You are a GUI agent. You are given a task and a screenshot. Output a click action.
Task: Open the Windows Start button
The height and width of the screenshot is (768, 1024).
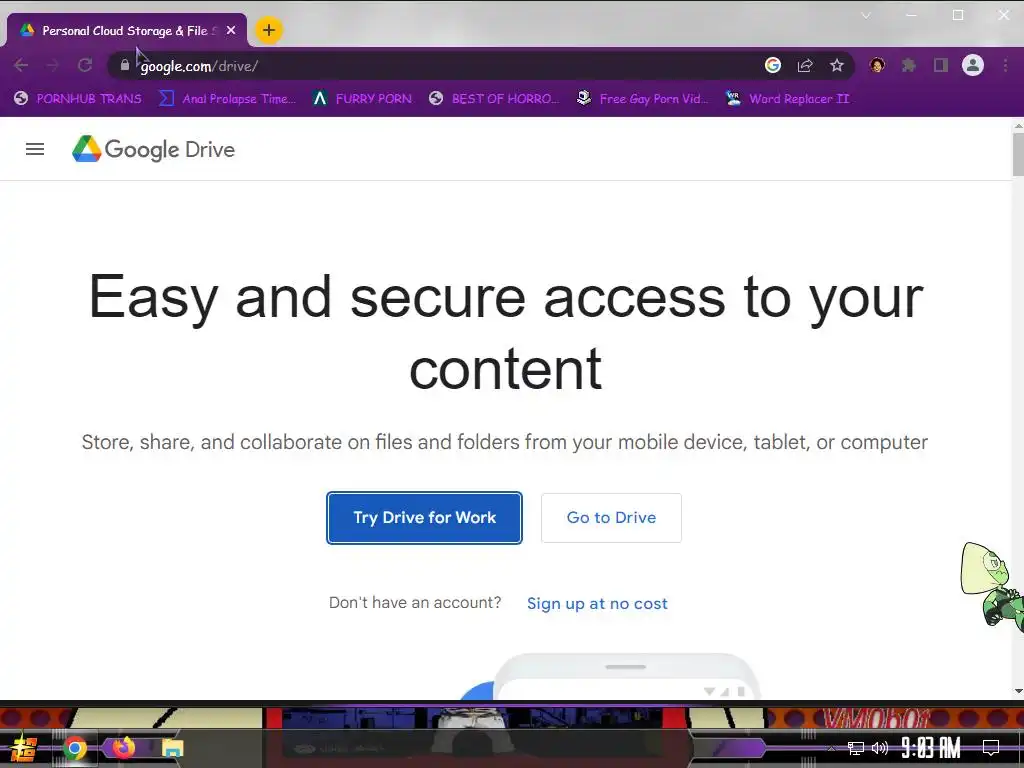tap(24, 748)
